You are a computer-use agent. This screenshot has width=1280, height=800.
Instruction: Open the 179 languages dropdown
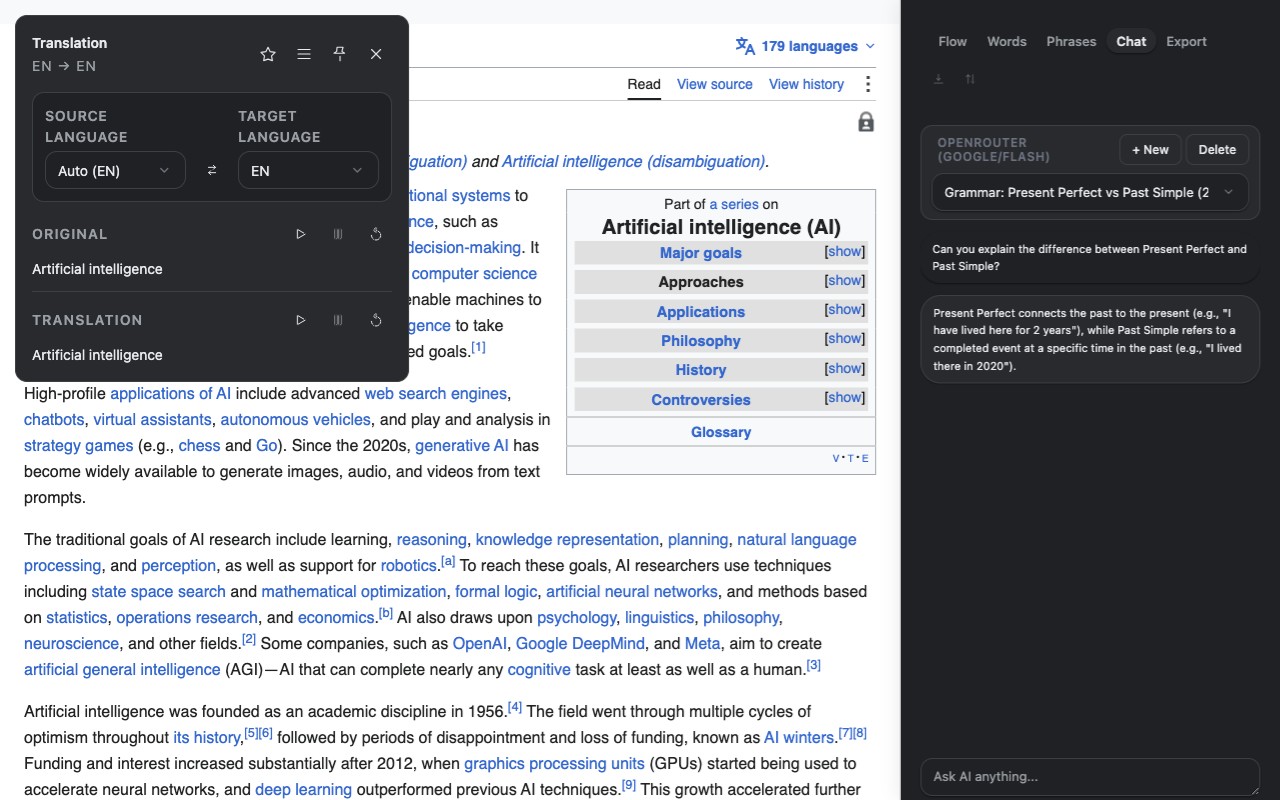tap(805, 46)
